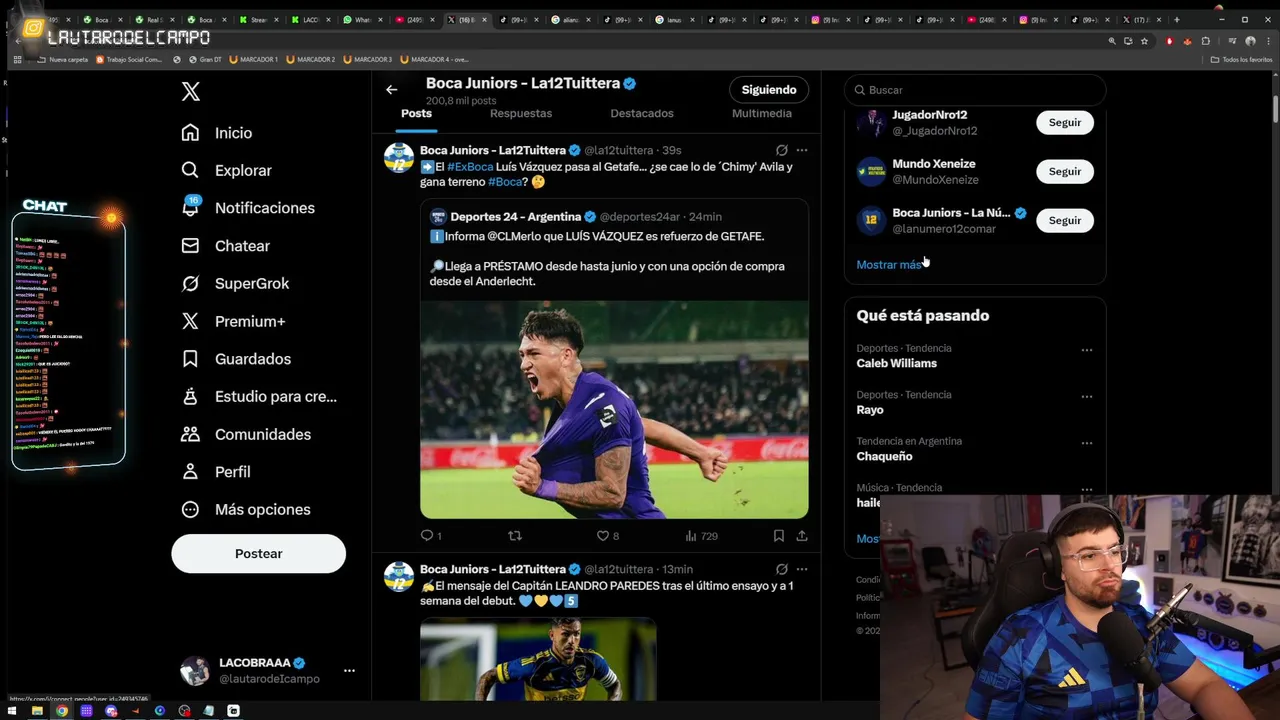Open the Luís Vázquez celebration photo
1280x720 pixels.
pyautogui.click(x=614, y=409)
